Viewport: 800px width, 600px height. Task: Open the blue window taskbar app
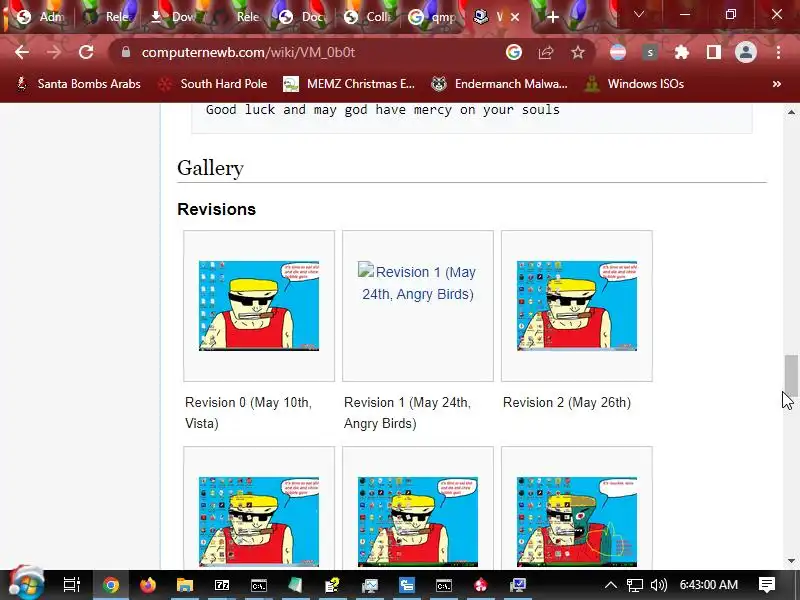coord(407,585)
